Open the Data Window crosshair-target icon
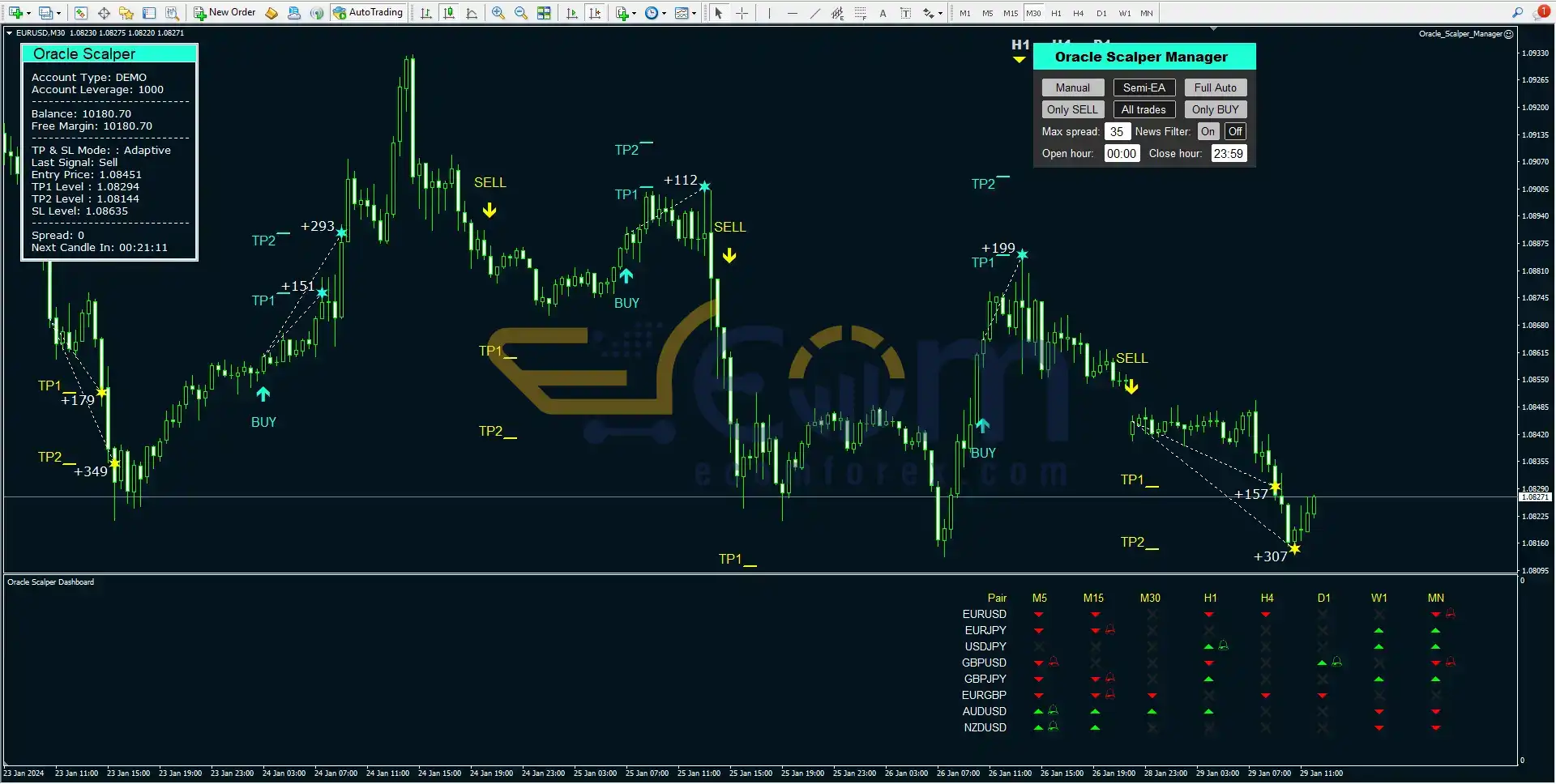Viewport: 1556px width, 784px height. 104,13
